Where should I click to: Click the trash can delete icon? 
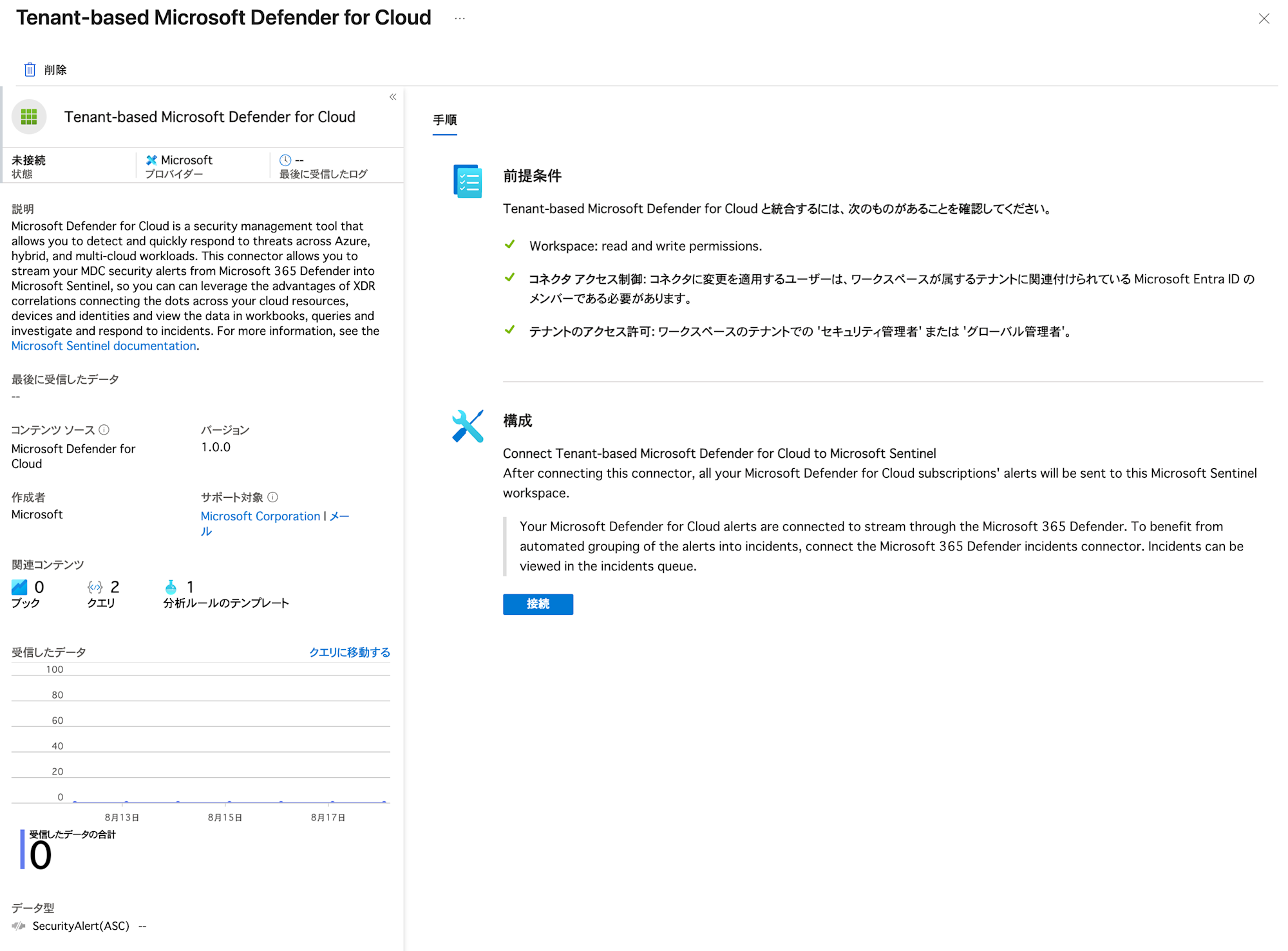(x=30, y=70)
